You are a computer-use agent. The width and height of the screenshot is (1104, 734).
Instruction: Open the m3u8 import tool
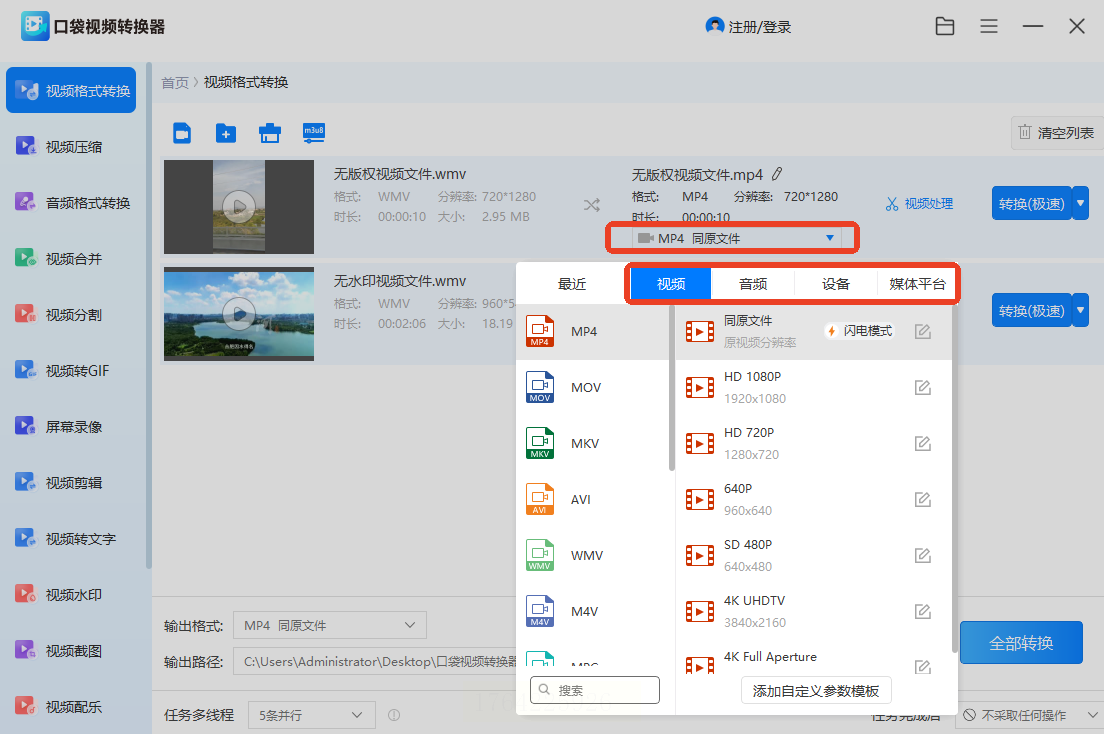coord(314,133)
